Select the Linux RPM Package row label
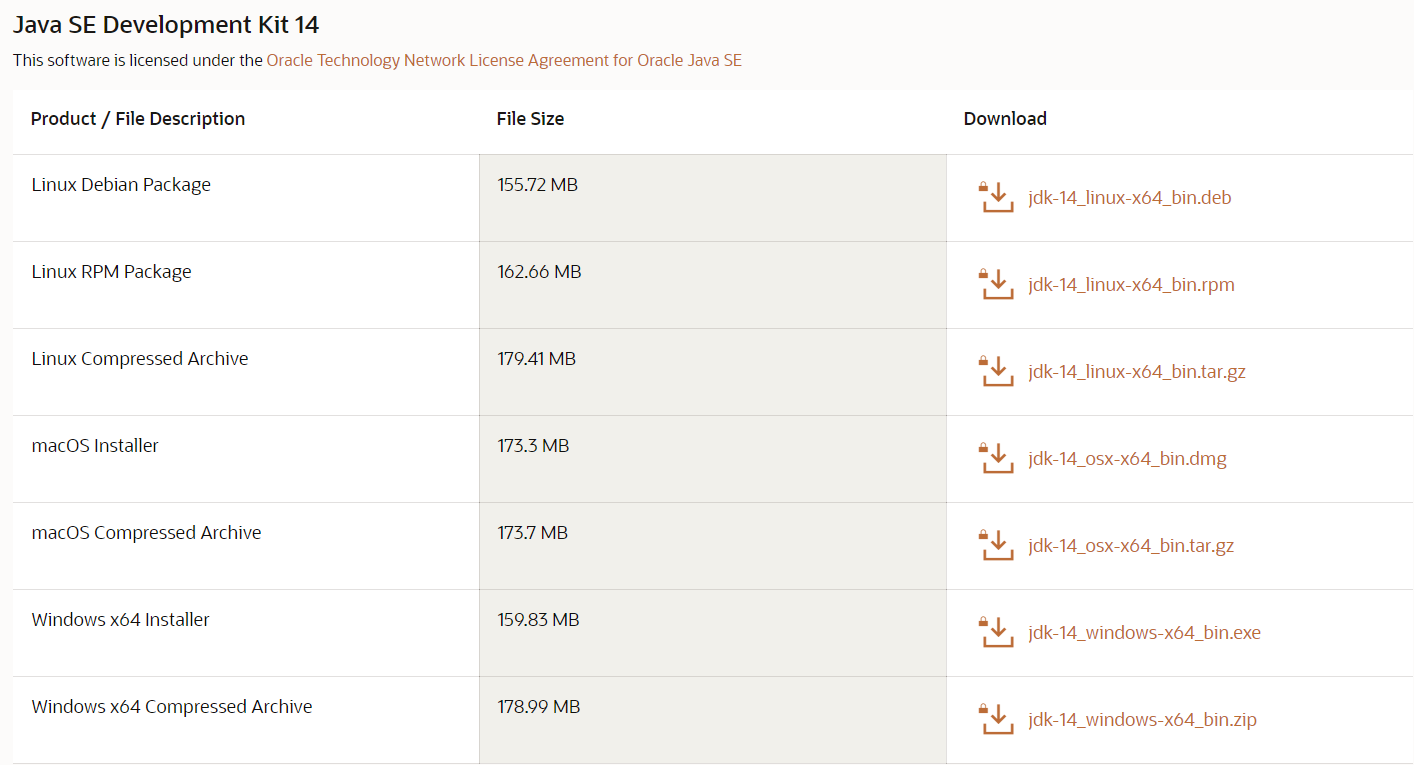The width and height of the screenshot is (1414, 765). (111, 272)
